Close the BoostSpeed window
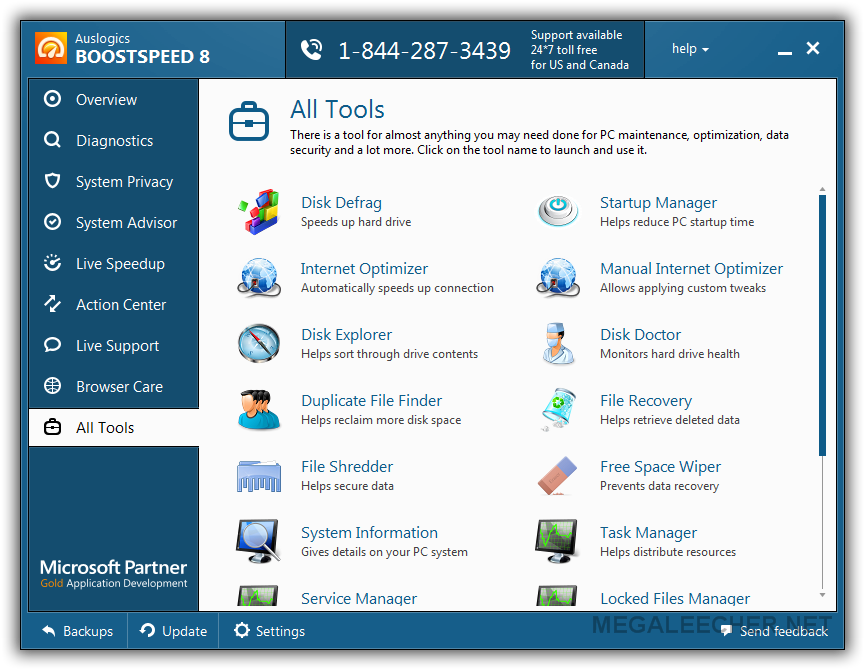The width and height of the screenshot is (865, 670). (813, 48)
